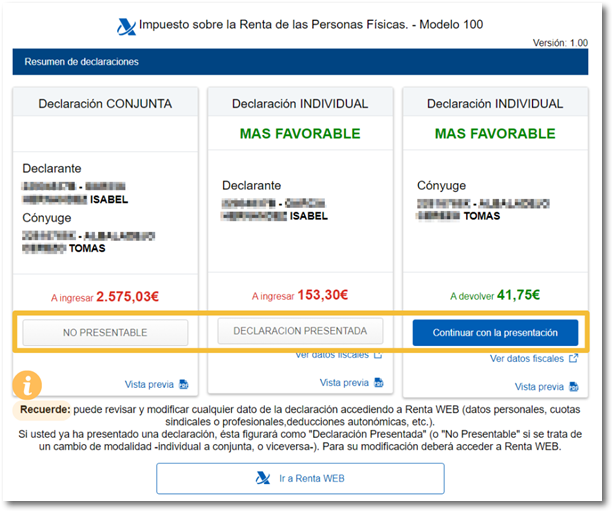Open Ver datos fiscales for Cónyuge
Image resolution: width=613 pixels, height=512 pixels.
(527, 359)
